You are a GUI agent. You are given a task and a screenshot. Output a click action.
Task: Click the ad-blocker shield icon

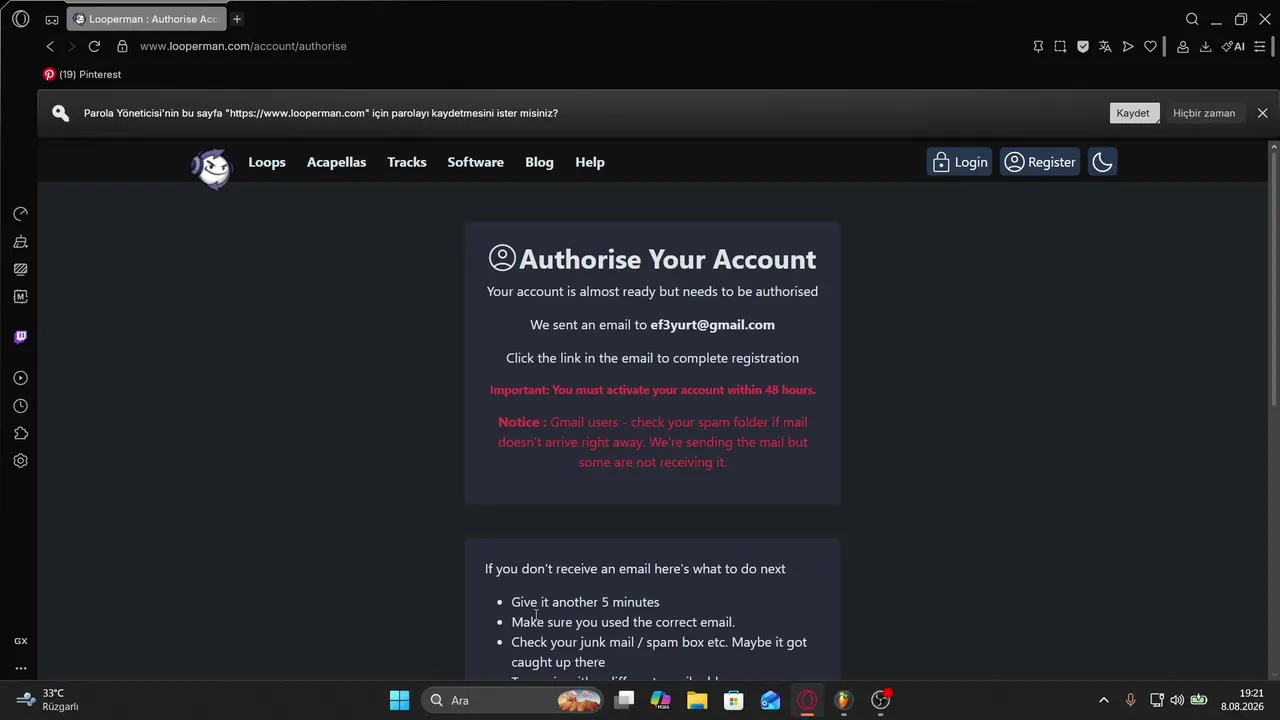tap(1083, 46)
